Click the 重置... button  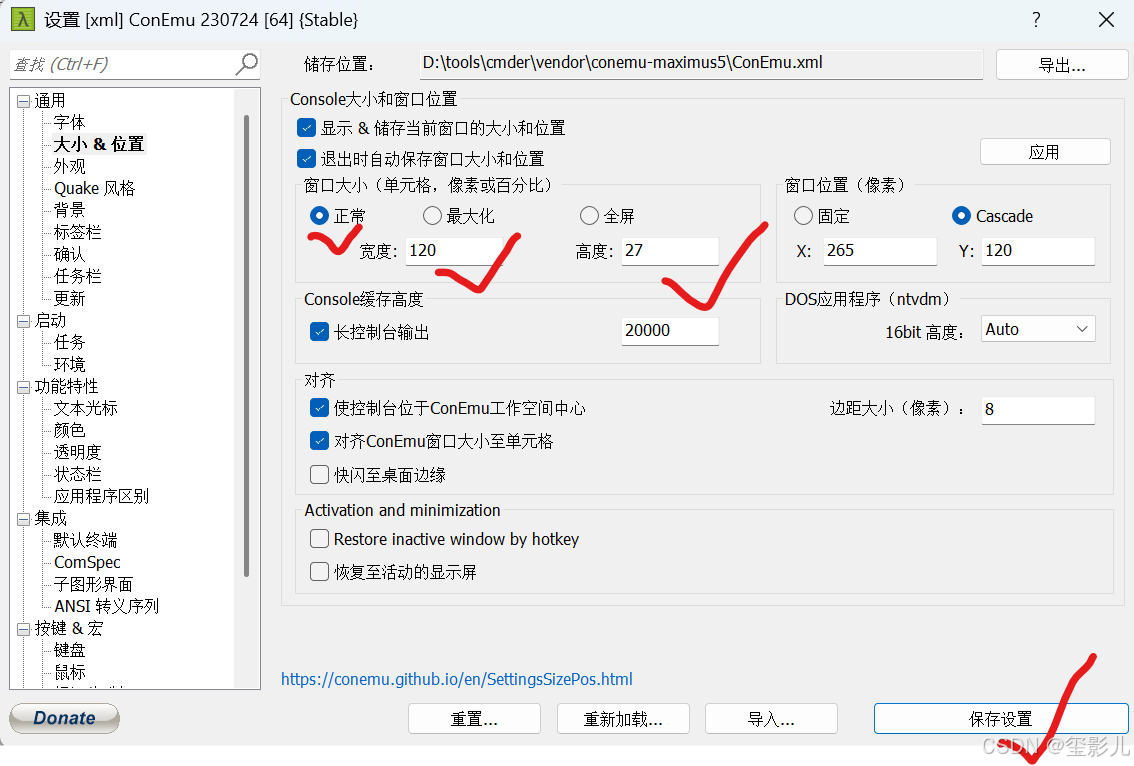474,719
